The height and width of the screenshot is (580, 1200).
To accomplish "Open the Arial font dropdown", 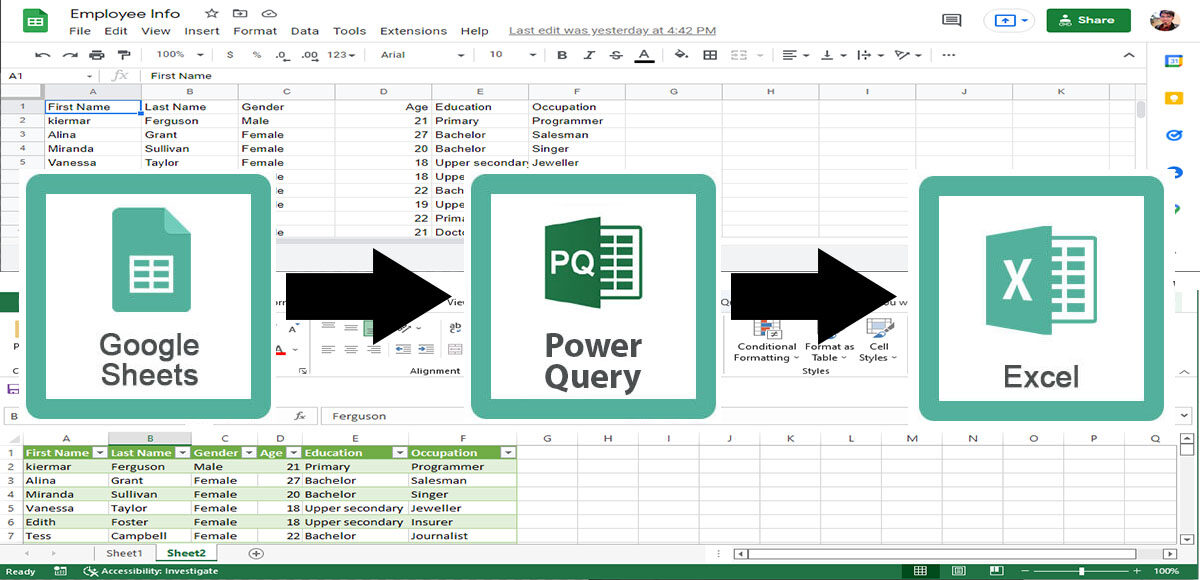I will 422,55.
